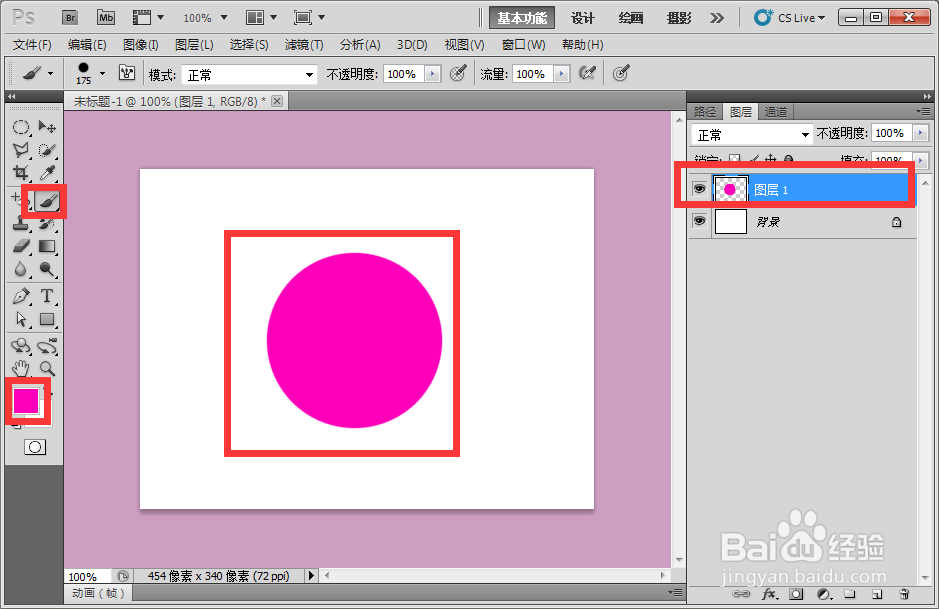This screenshot has width=939, height=609.
Task: Select 基本功能 workspace button
Action: click(522, 18)
